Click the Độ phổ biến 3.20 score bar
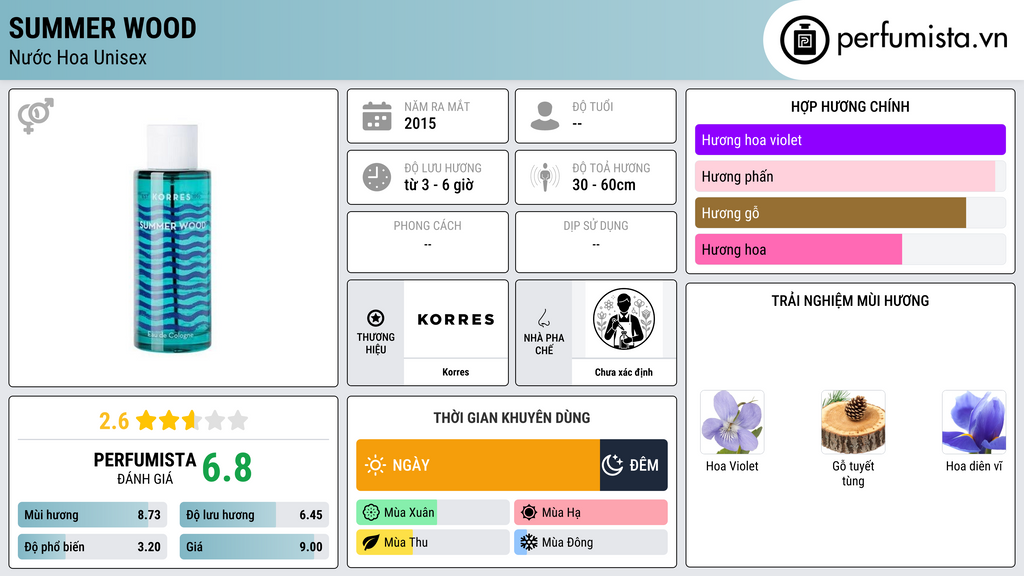 coord(93,547)
